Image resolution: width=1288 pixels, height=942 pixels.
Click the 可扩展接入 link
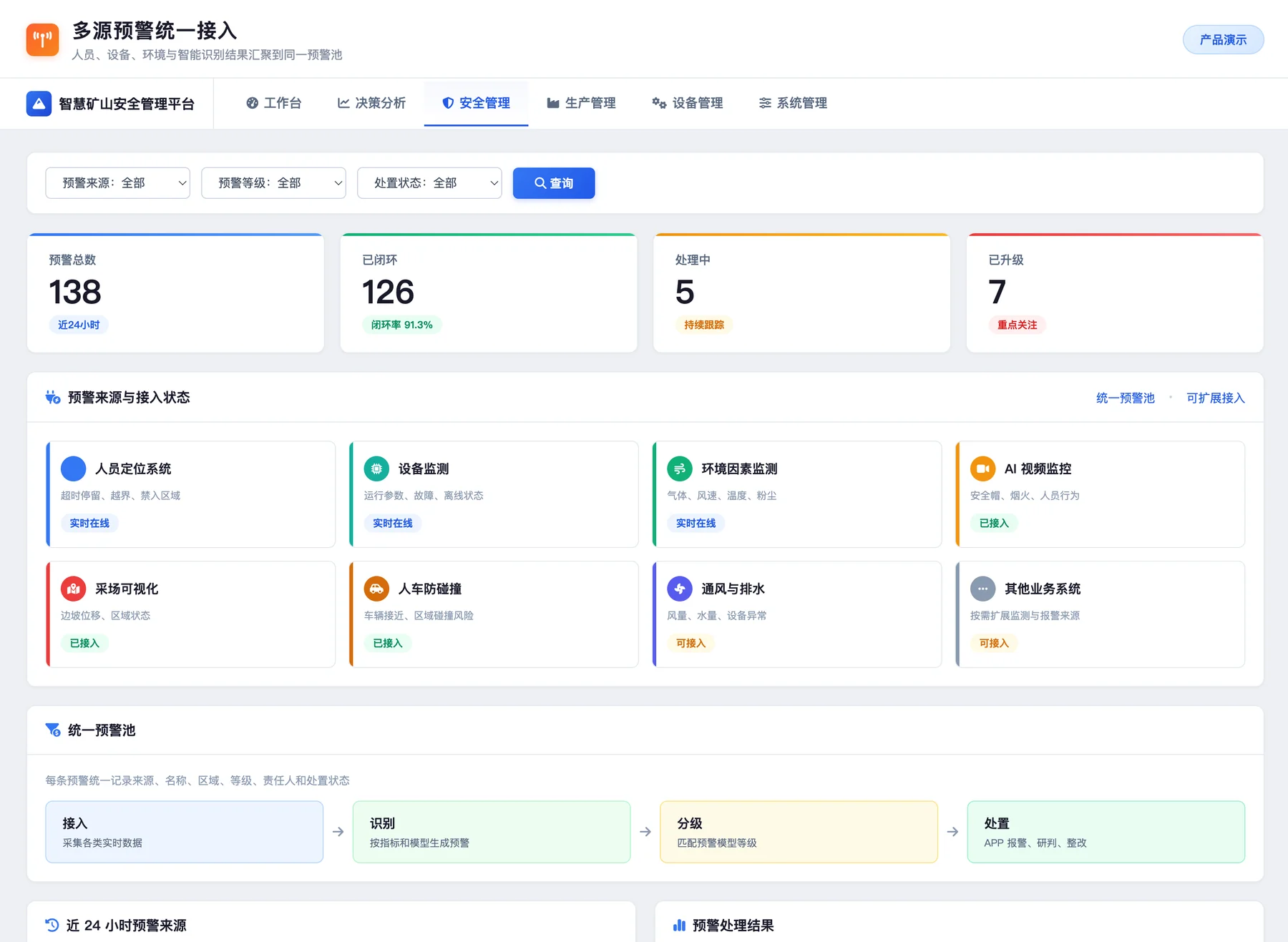pos(1215,398)
